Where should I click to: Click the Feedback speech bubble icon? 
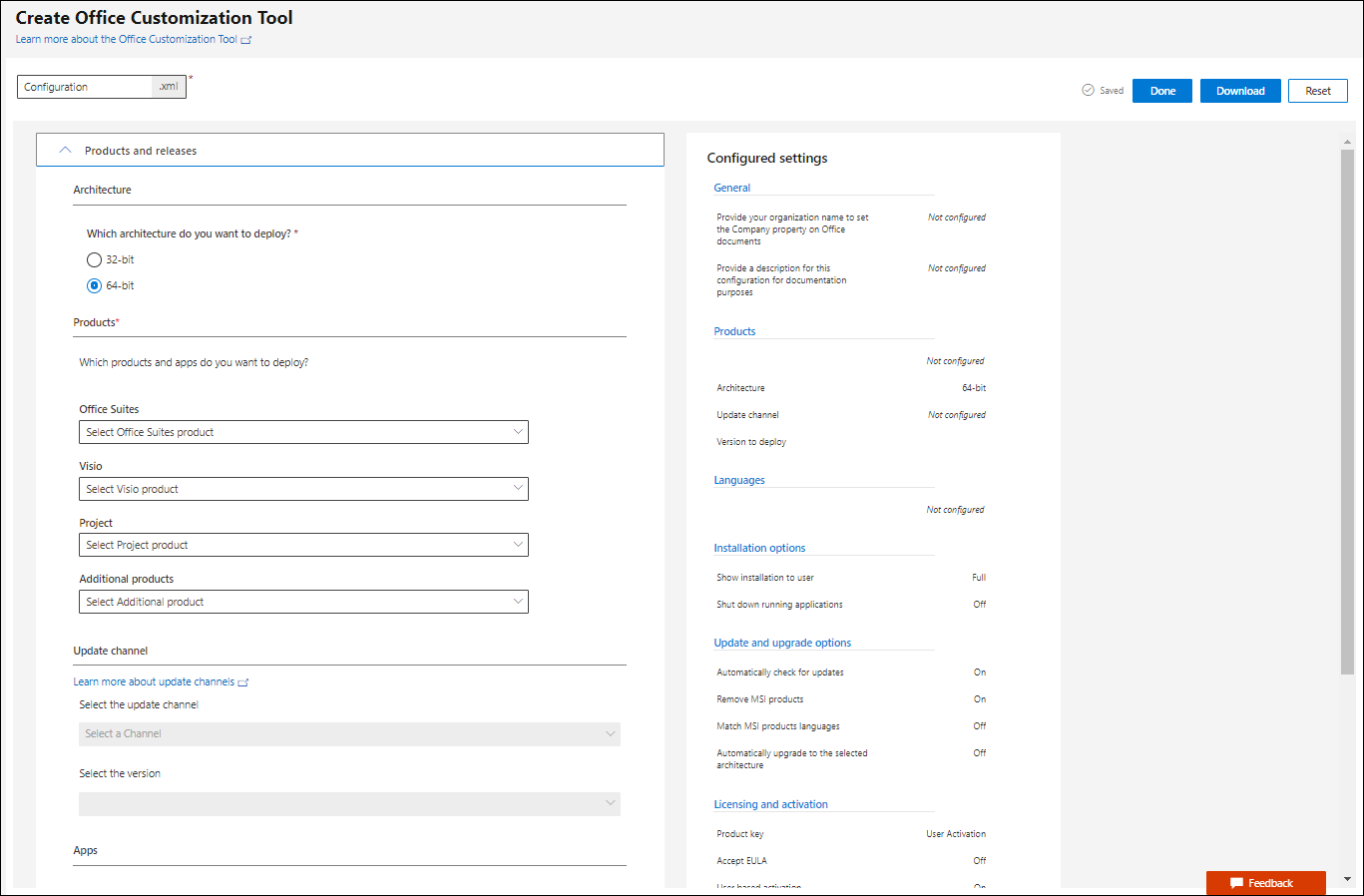[1236, 883]
